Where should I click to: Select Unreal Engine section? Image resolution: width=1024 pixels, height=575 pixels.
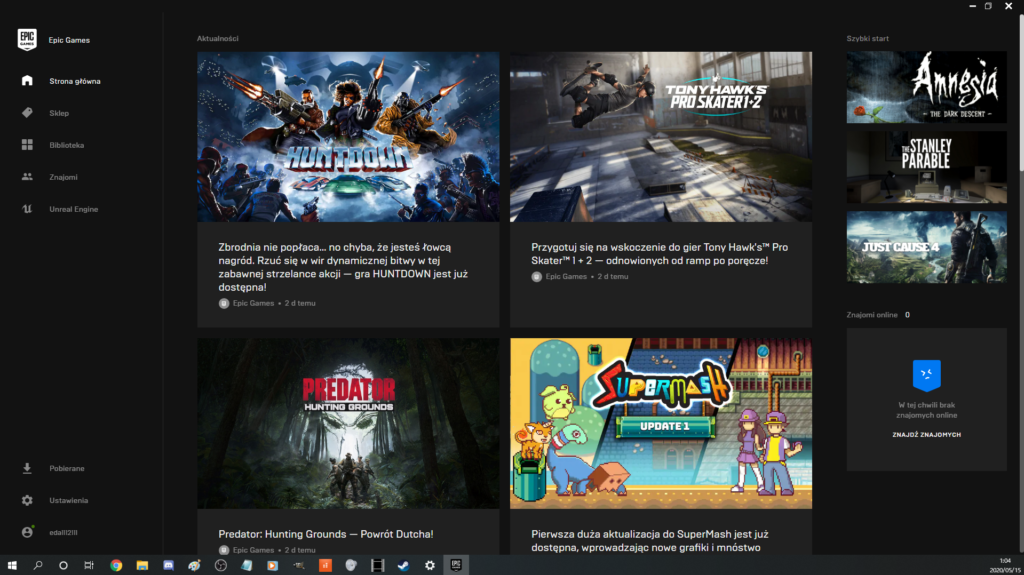pyautogui.click(x=74, y=209)
